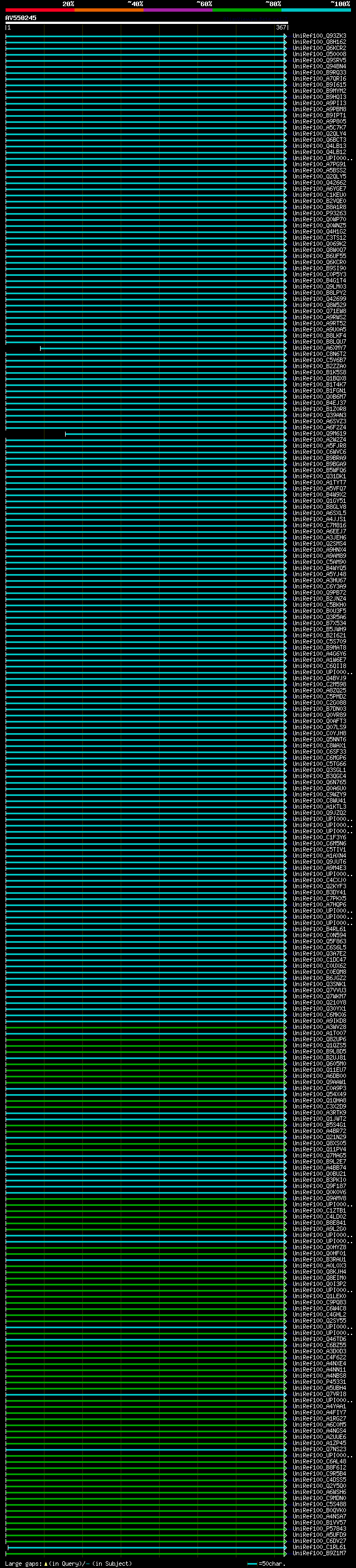This screenshot has height=1568, width=356.
Task: Click the shortened alignment bar for UniRef100_A6XMY7
Action: tap(163, 348)
